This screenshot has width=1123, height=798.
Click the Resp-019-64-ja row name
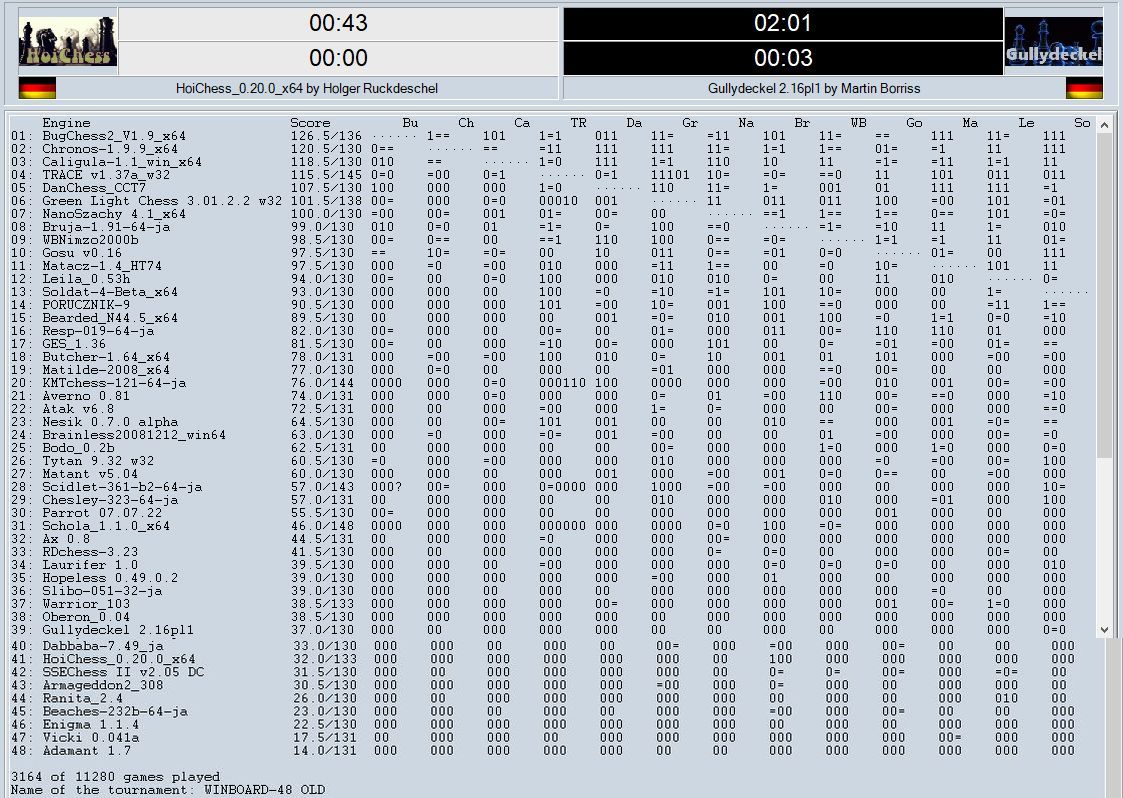pyautogui.click(x=98, y=331)
